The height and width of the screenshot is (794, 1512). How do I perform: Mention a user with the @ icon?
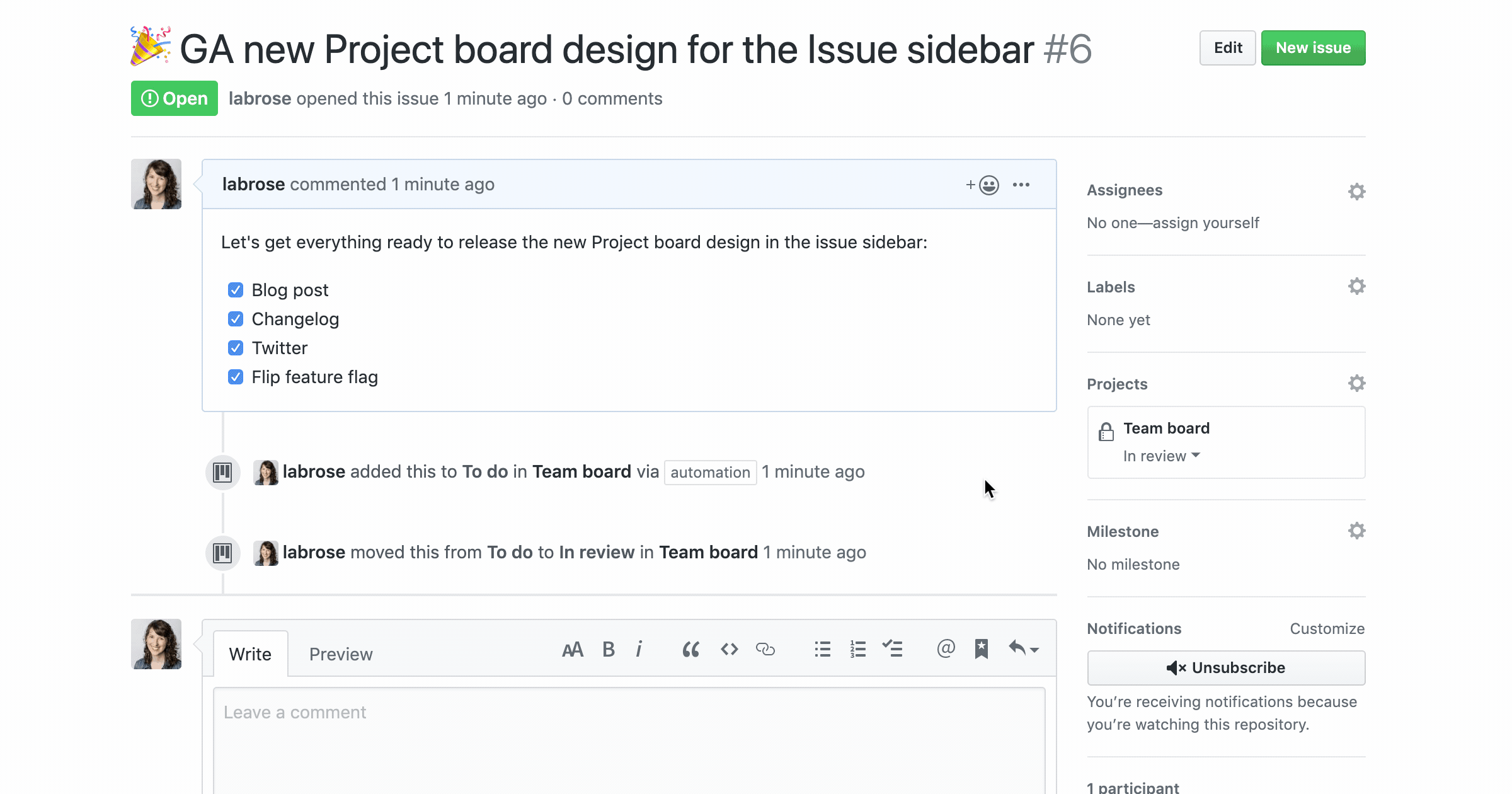945,649
